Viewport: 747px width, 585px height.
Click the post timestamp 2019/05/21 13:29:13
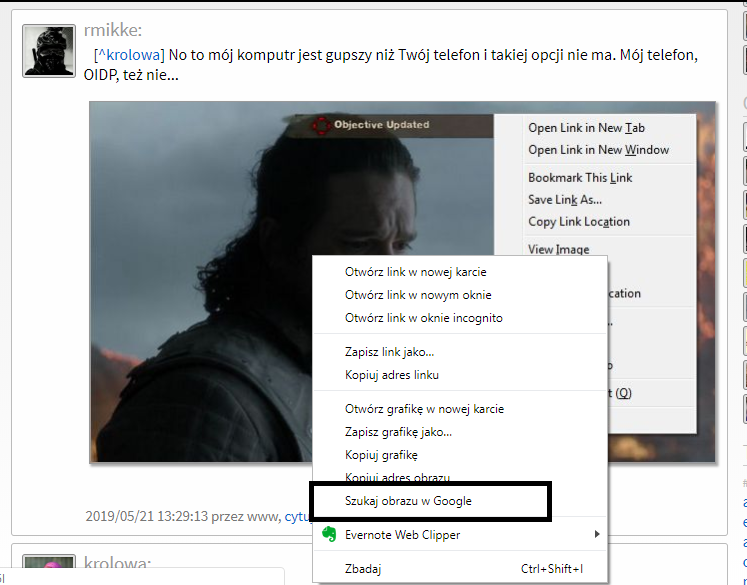tap(147, 516)
